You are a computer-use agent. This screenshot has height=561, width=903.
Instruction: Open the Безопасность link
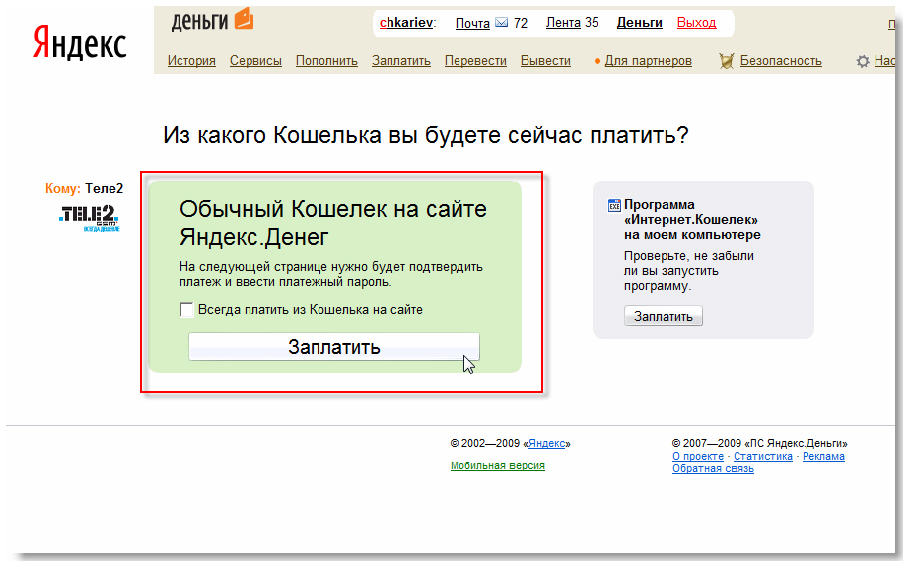pyautogui.click(x=780, y=60)
